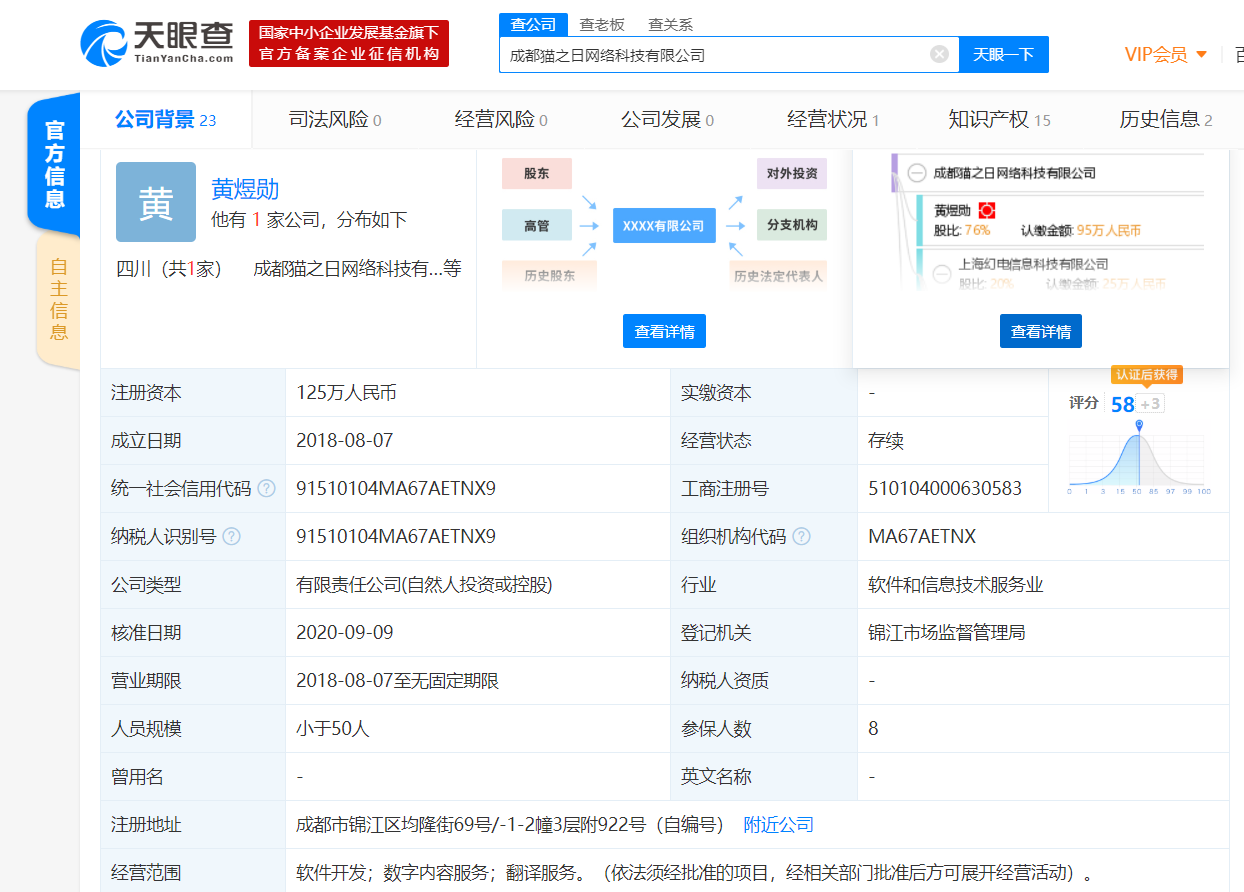Click the red 国家中小企业发展基金旗下 banner
The height and width of the screenshot is (892, 1244).
349,44
